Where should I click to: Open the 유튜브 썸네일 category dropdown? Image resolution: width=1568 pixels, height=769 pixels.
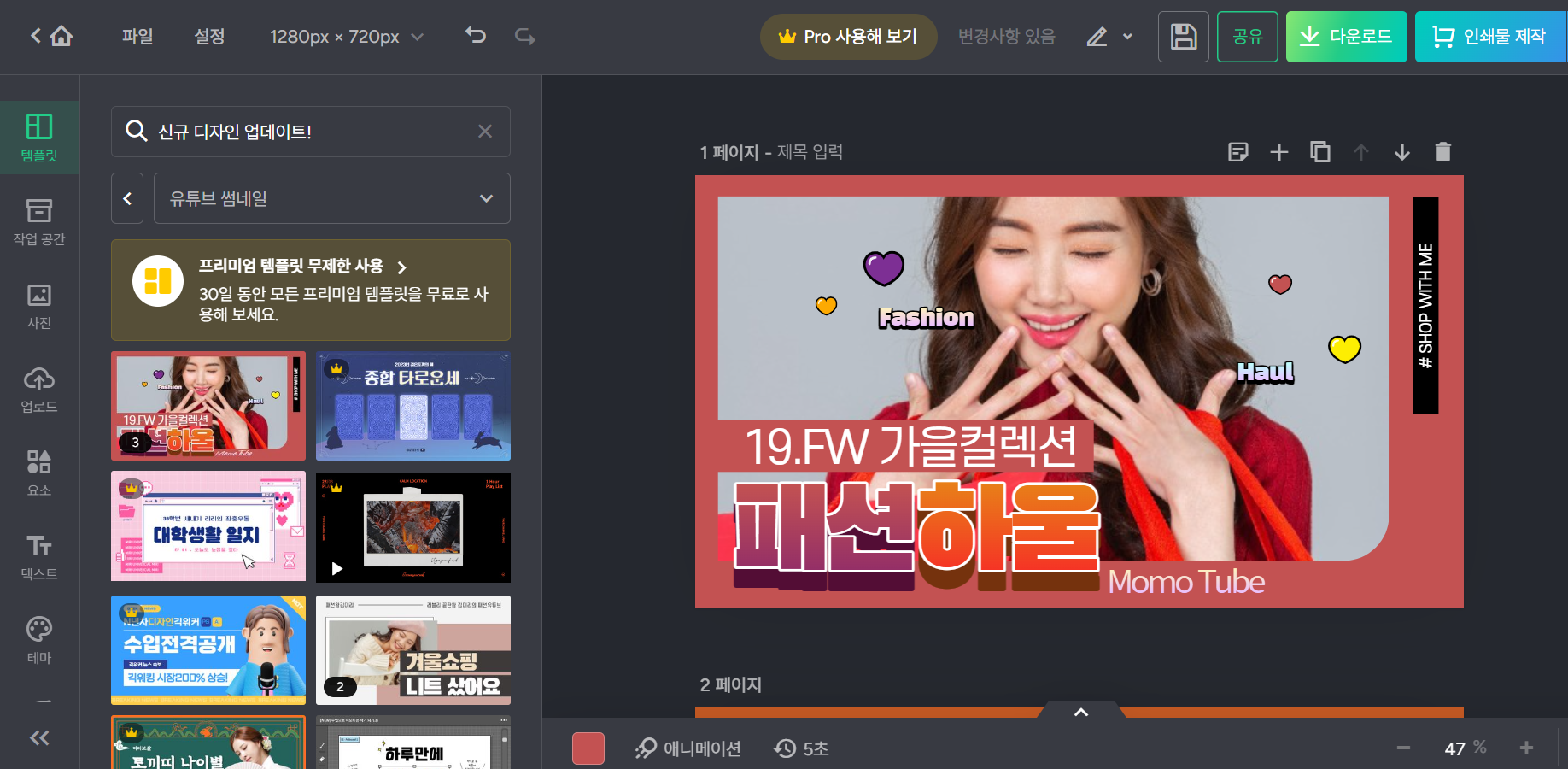pyautogui.click(x=332, y=198)
